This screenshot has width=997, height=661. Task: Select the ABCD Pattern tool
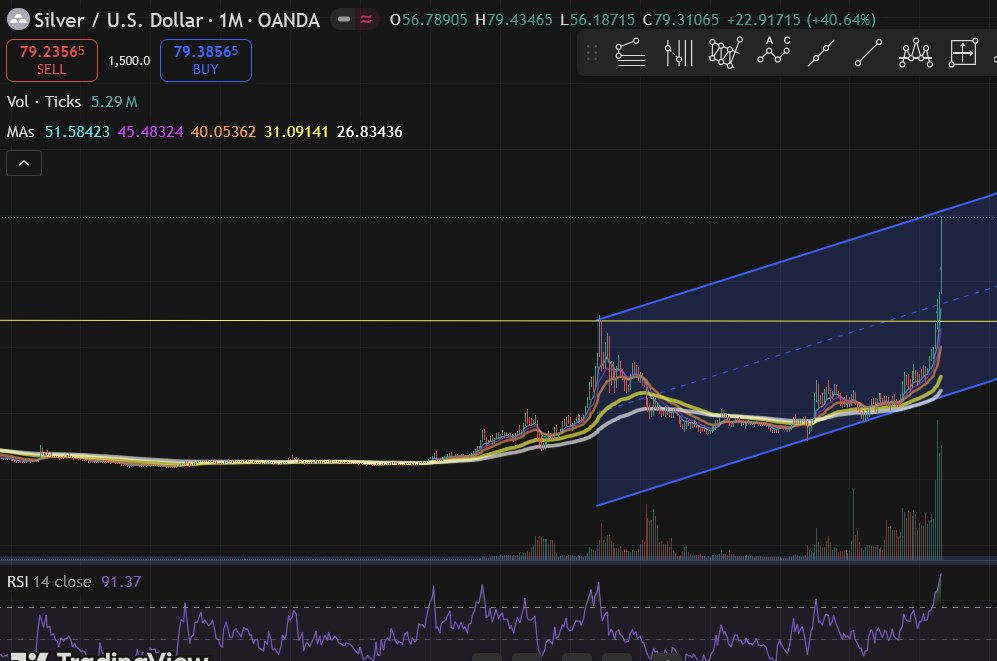pyautogui.click(x=773, y=51)
